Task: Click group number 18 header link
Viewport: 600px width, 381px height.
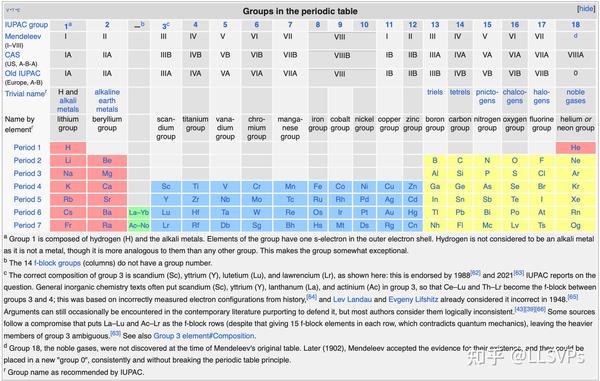Action: [x=576, y=25]
